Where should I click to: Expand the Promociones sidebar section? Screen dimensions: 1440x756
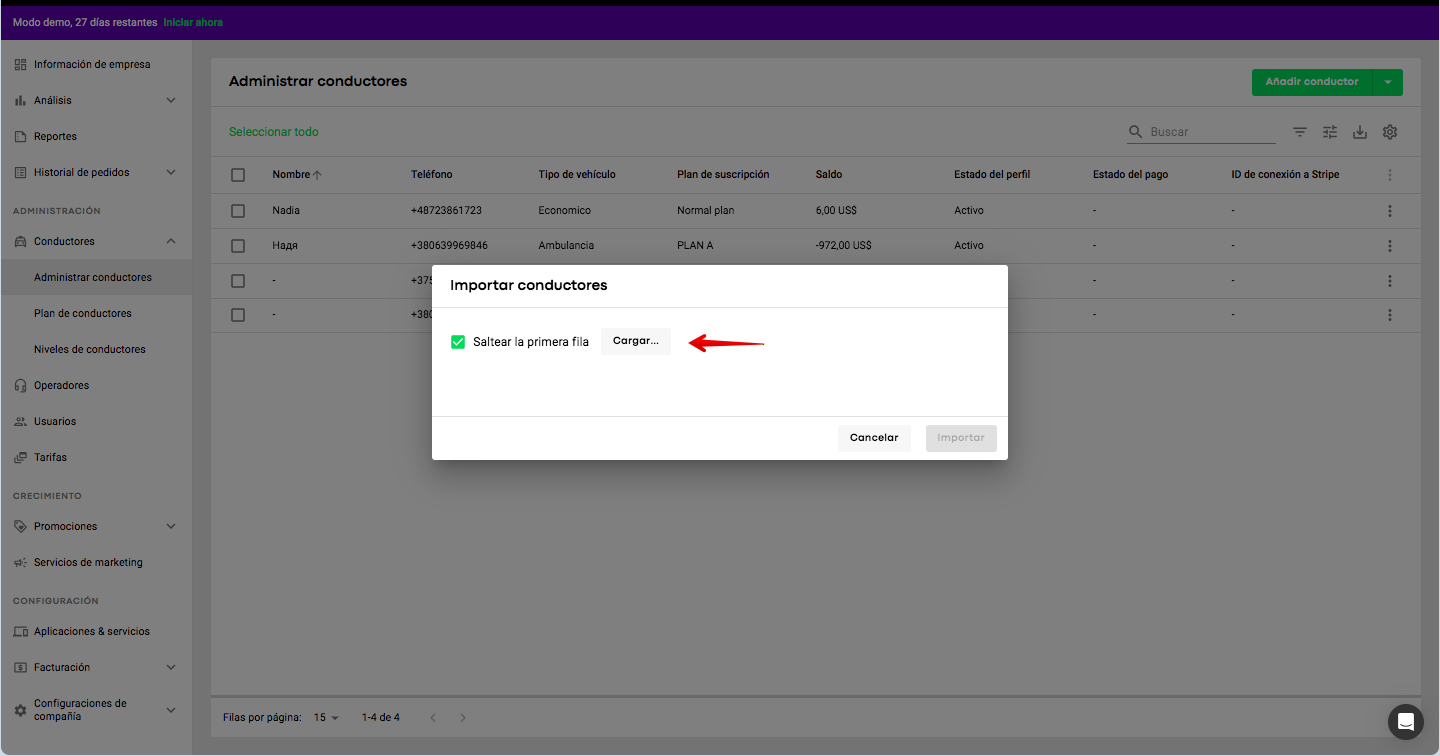pyautogui.click(x=171, y=526)
